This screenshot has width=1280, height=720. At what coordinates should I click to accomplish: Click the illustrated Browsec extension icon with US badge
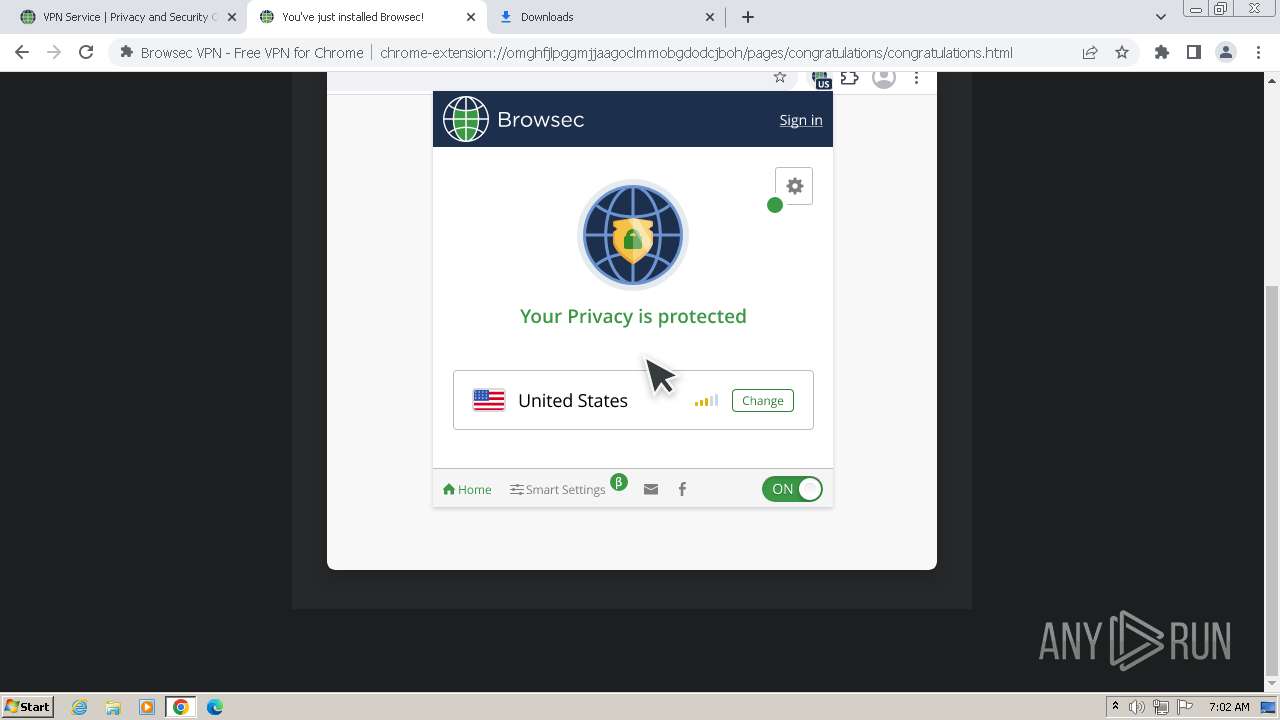[x=821, y=79]
